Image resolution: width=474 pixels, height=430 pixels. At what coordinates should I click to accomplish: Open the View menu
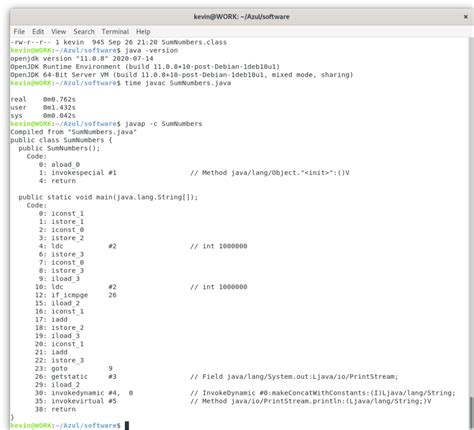(59, 32)
